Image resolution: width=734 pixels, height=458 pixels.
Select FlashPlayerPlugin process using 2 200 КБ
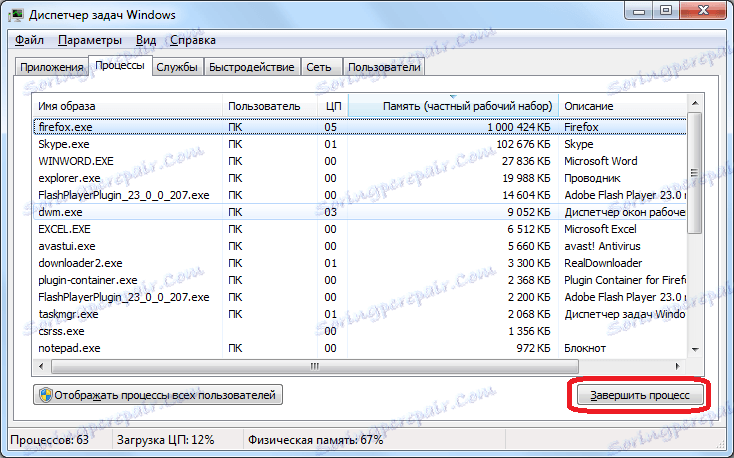coord(360,297)
